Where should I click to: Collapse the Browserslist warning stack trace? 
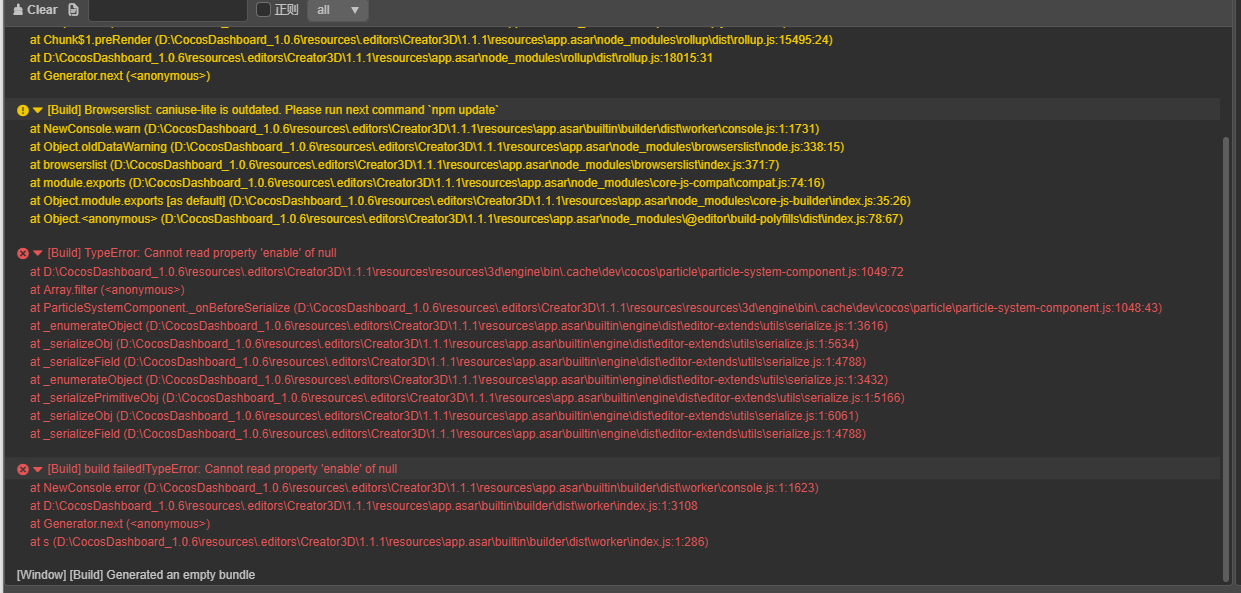point(38,110)
